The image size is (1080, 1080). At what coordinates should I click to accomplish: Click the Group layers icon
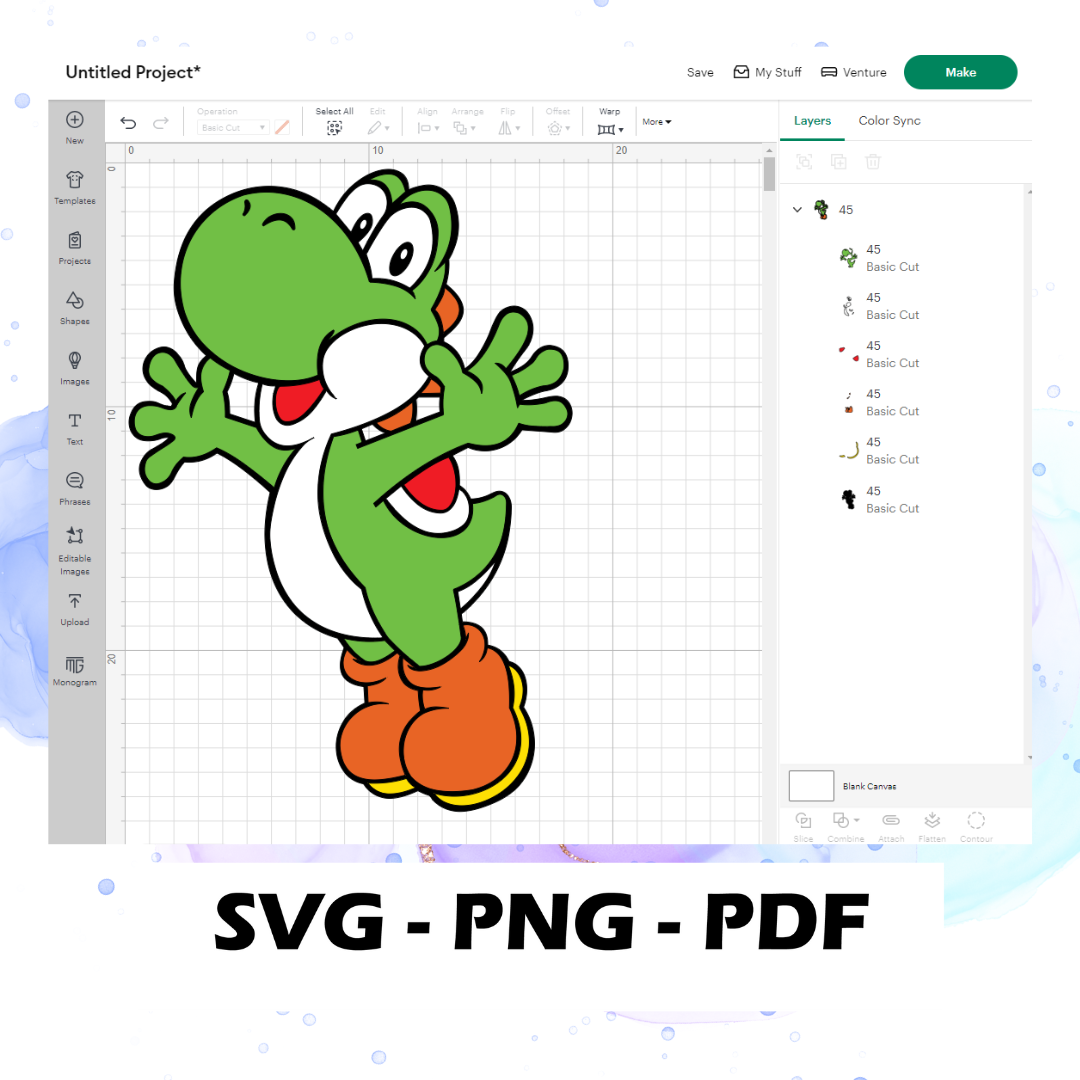point(804,162)
